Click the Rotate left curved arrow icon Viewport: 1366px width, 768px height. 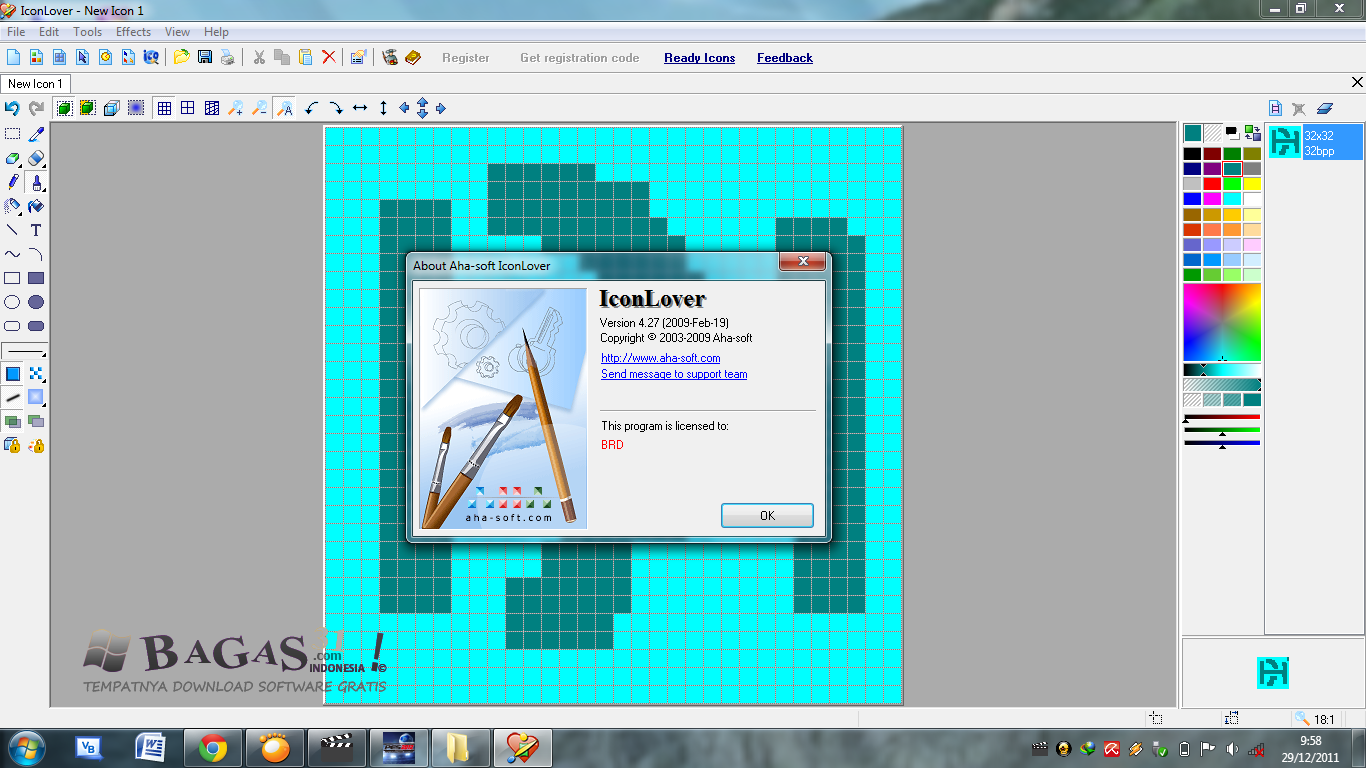click(x=311, y=108)
